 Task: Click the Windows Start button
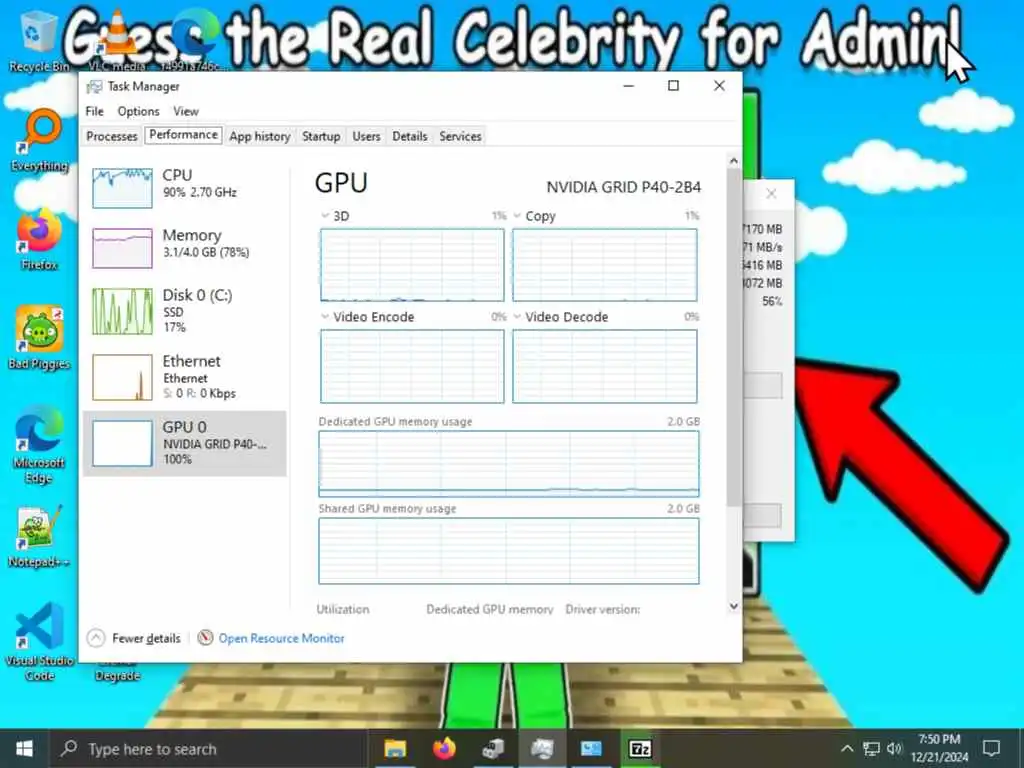(x=24, y=748)
